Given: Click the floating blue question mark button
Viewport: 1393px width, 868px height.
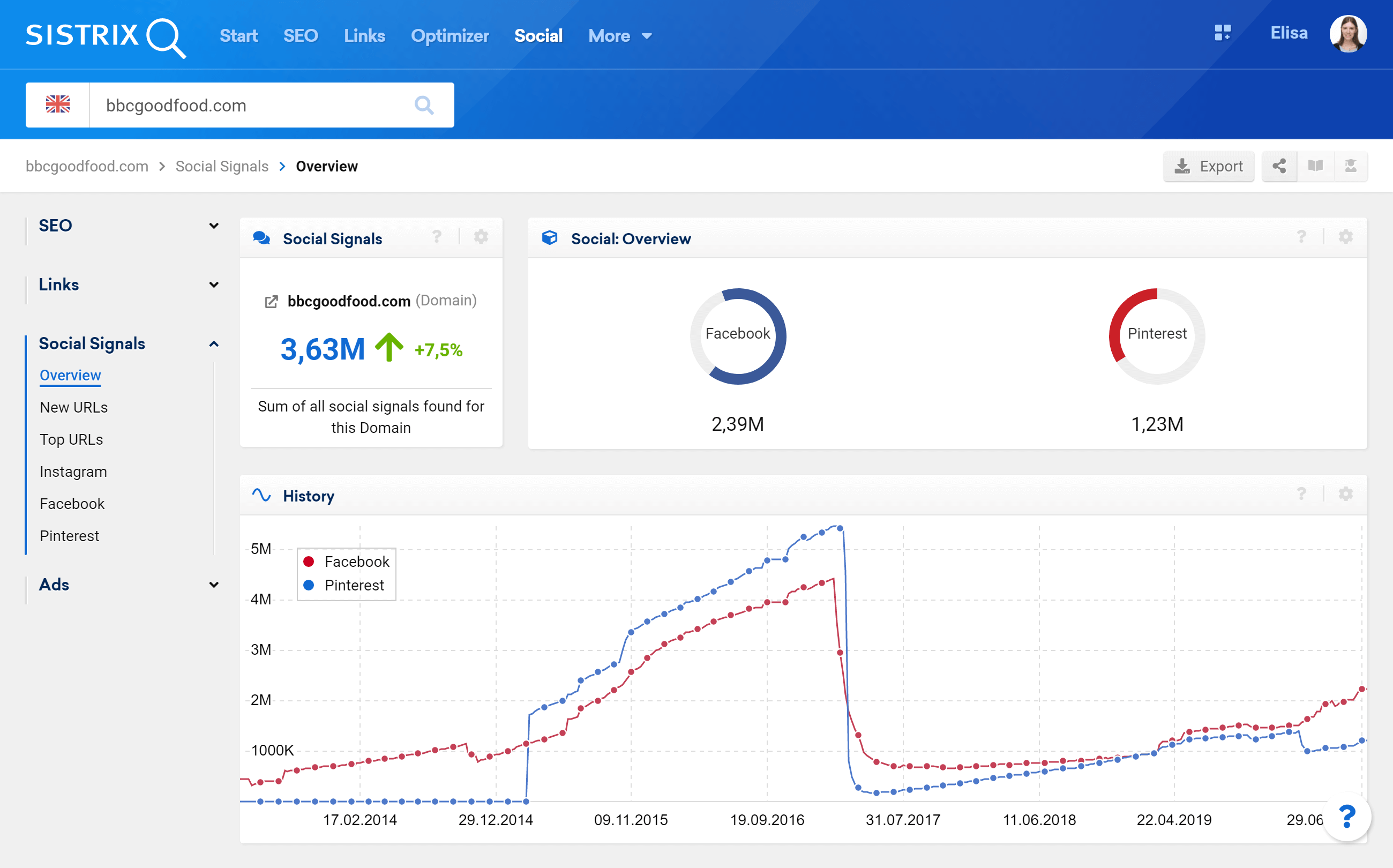Looking at the screenshot, I should (1346, 817).
